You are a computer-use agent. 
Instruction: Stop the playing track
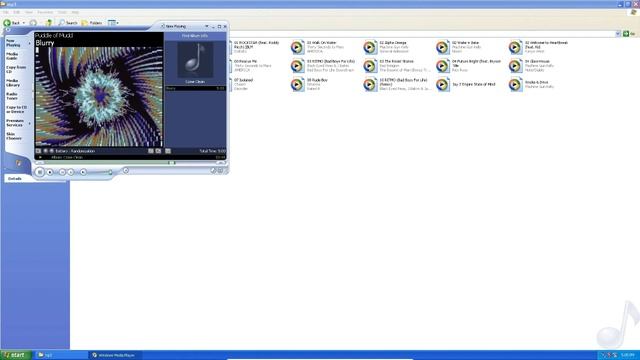[x=50, y=172]
